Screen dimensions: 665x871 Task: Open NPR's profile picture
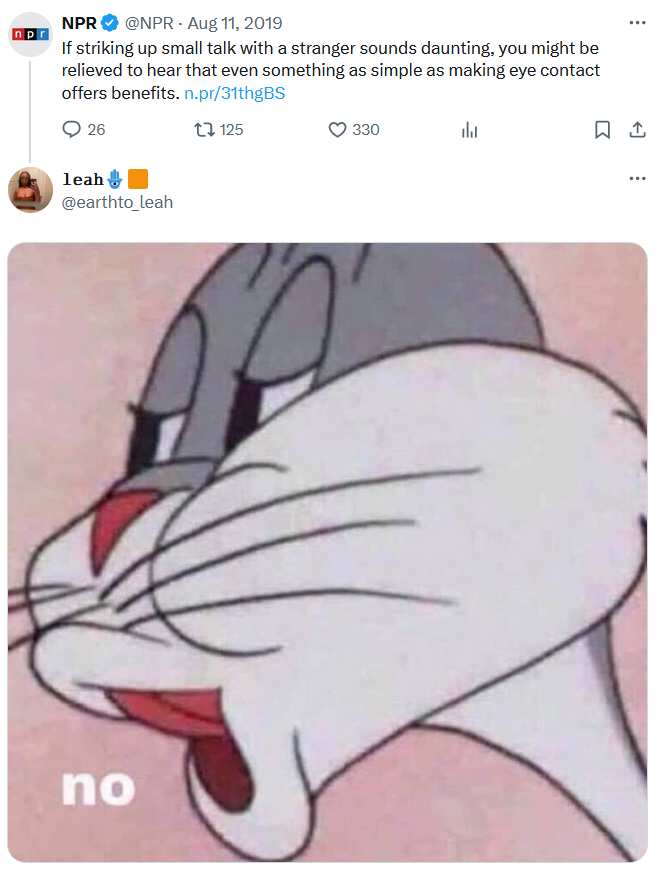[x=30, y=34]
